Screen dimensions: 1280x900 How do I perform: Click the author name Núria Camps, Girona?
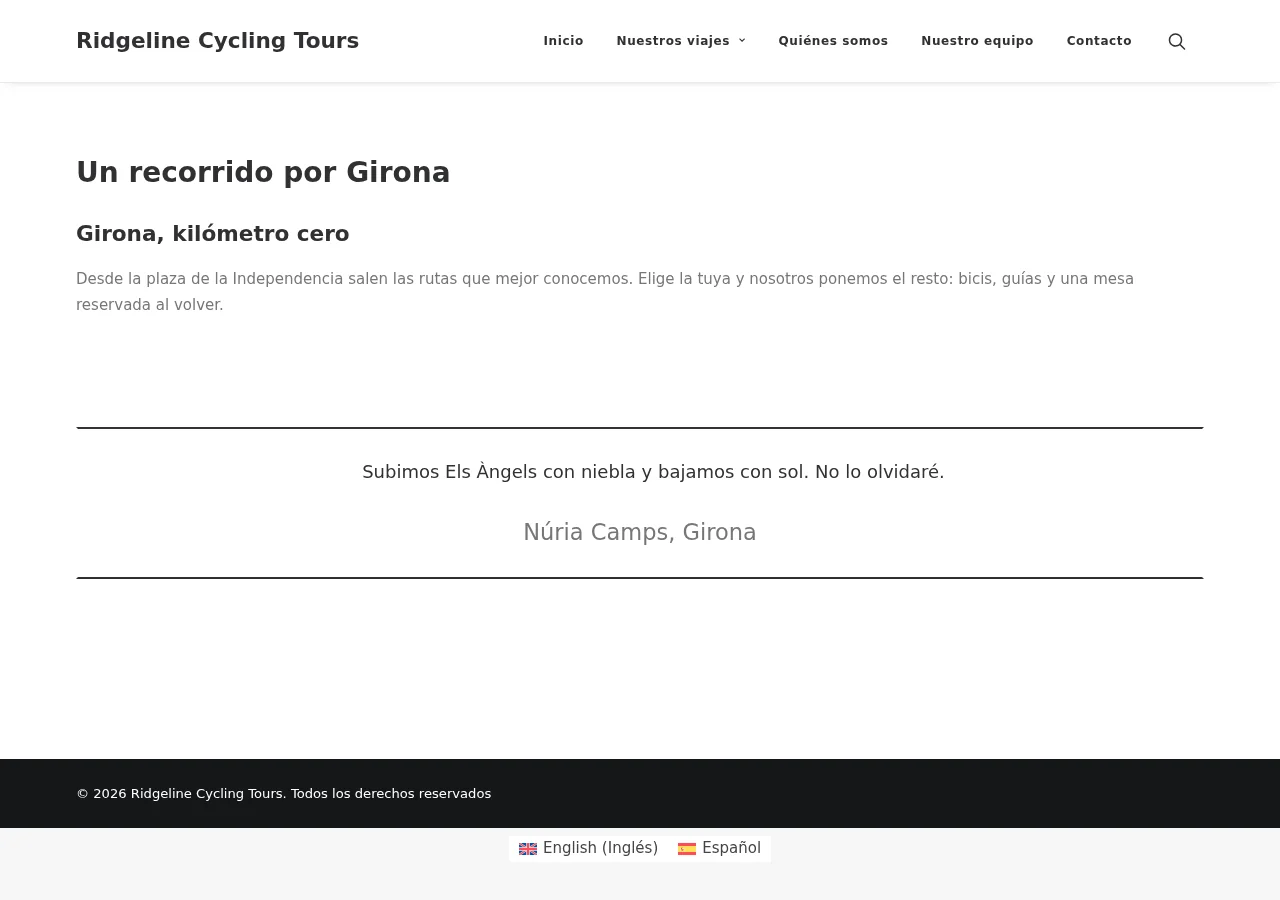(640, 532)
